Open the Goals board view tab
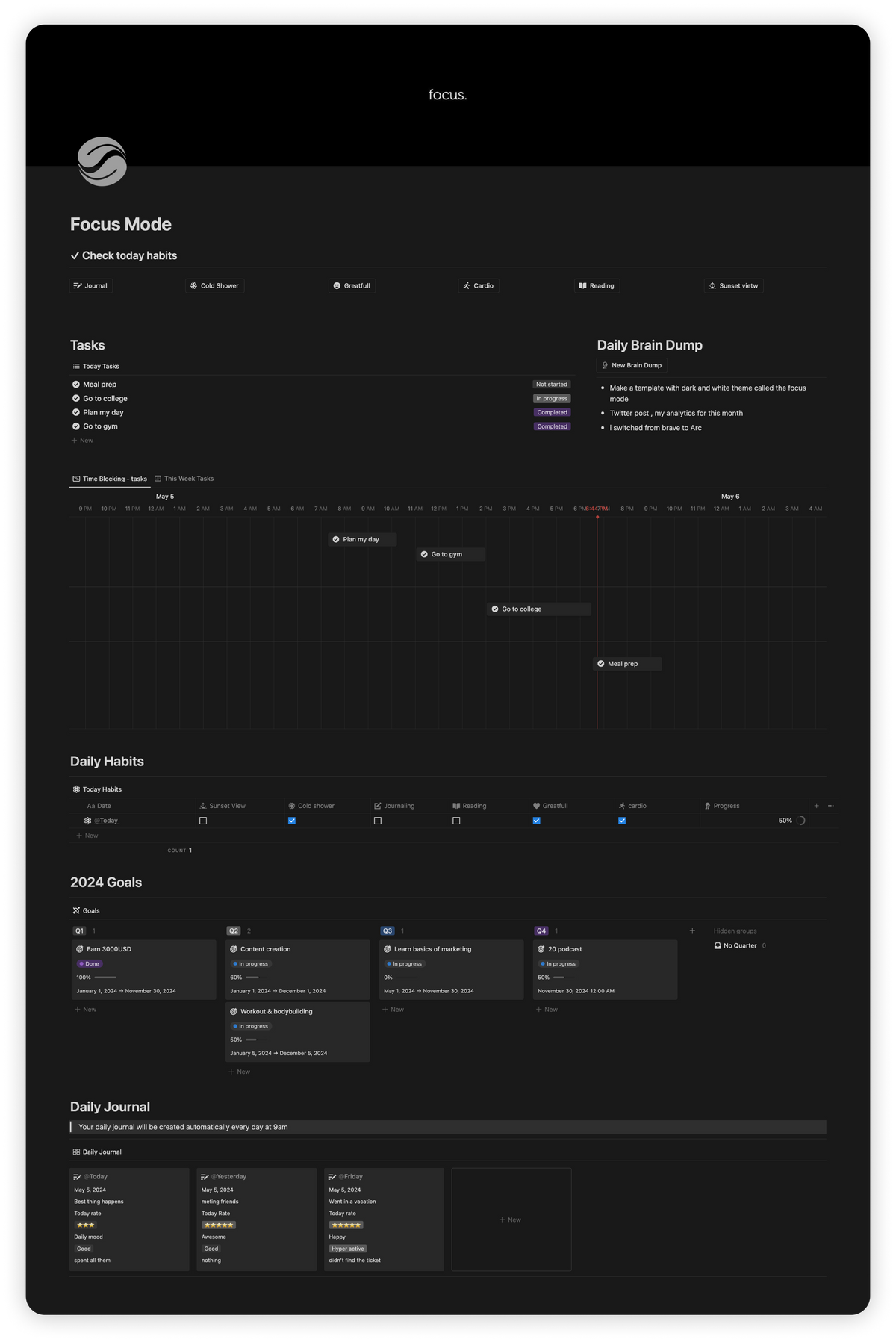 [x=87, y=910]
